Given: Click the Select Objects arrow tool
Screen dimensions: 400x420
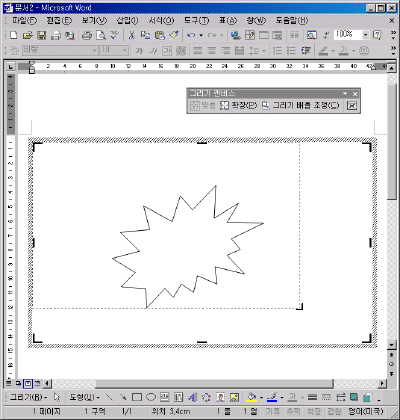Looking at the screenshot, I should [x=57, y=397].
